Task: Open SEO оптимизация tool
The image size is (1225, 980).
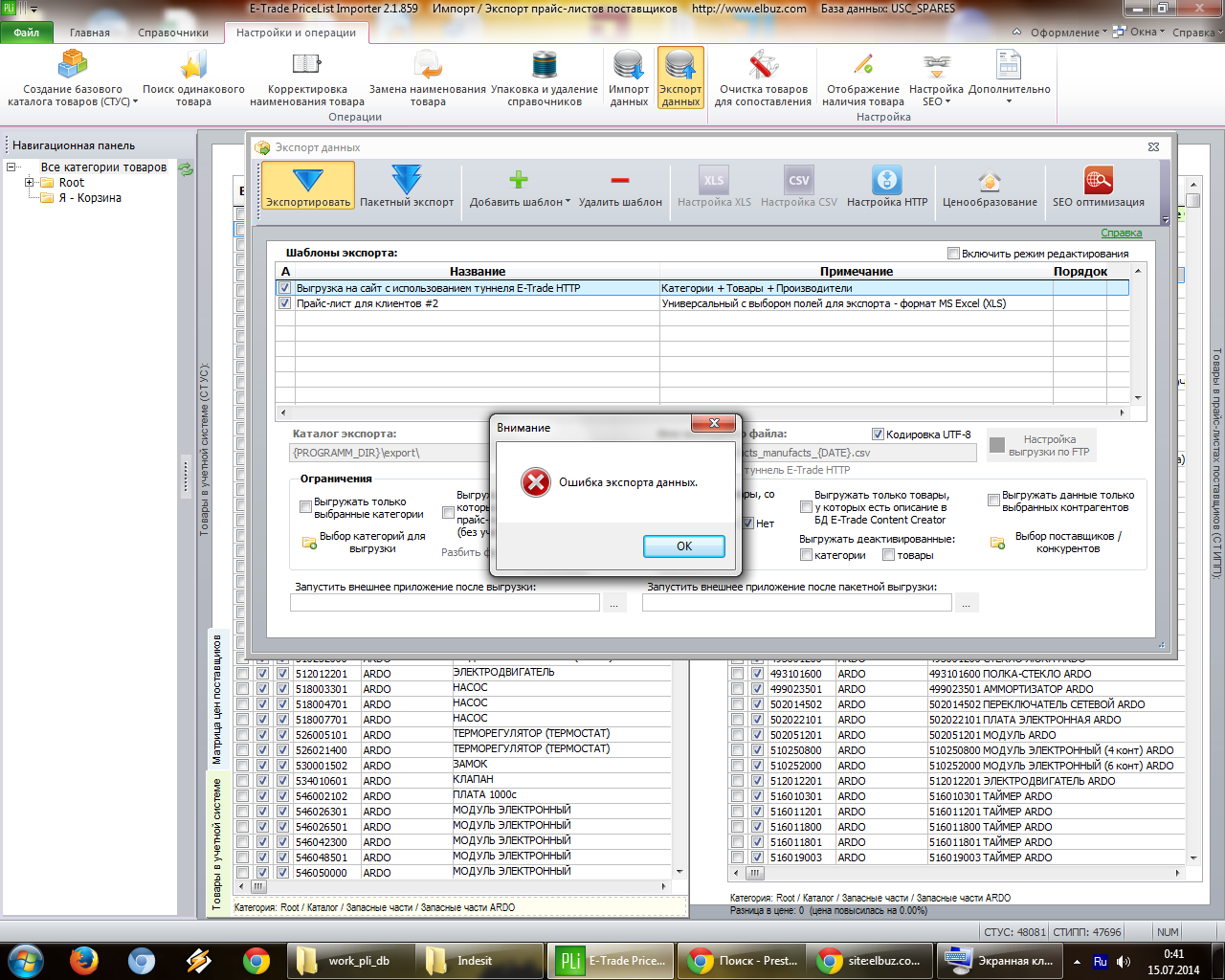Action: tap(1098, 185)
